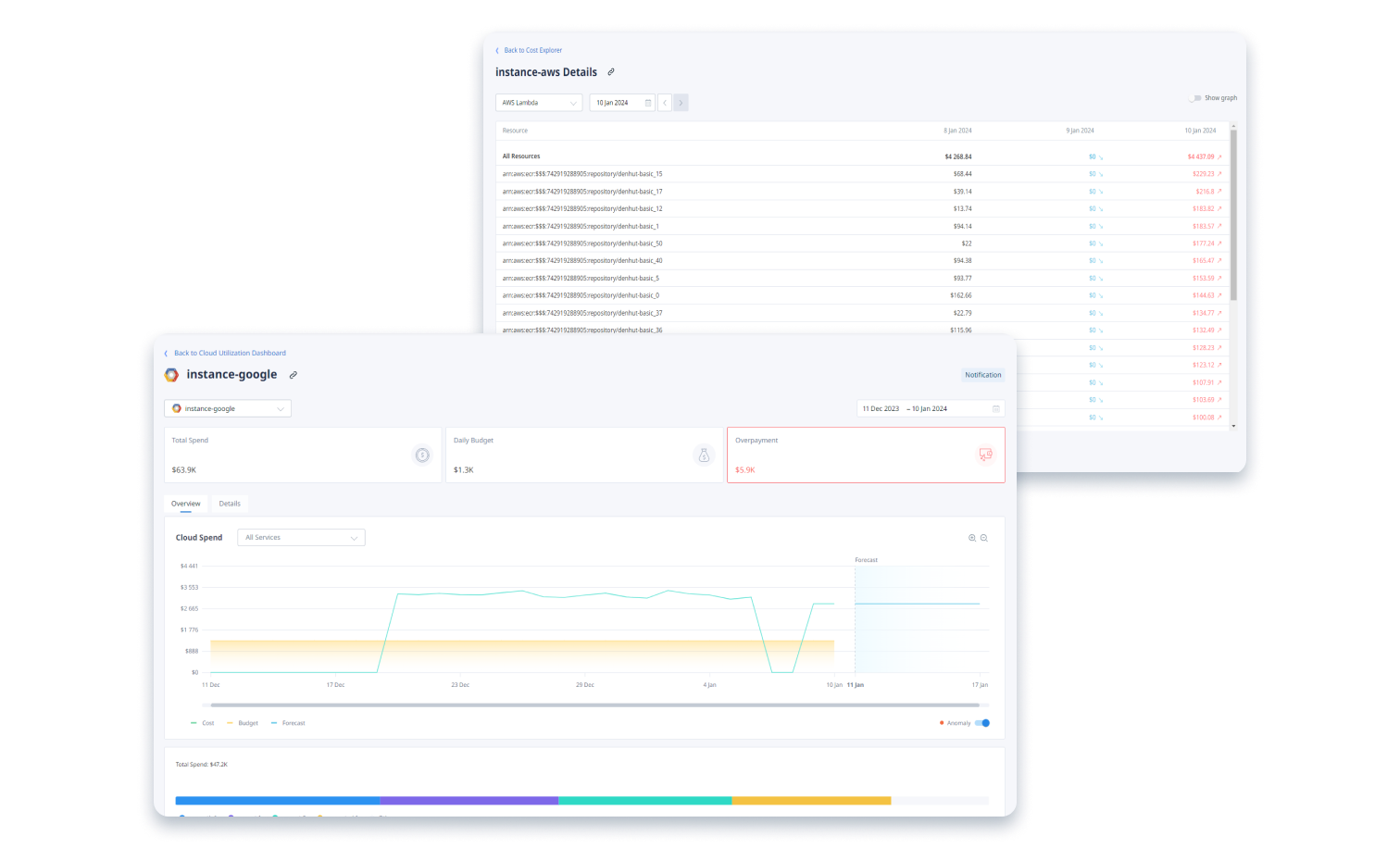This screenshot has width=1400, height=848.
Task: Click the Resource column header
Action: [x=515, y=131]
